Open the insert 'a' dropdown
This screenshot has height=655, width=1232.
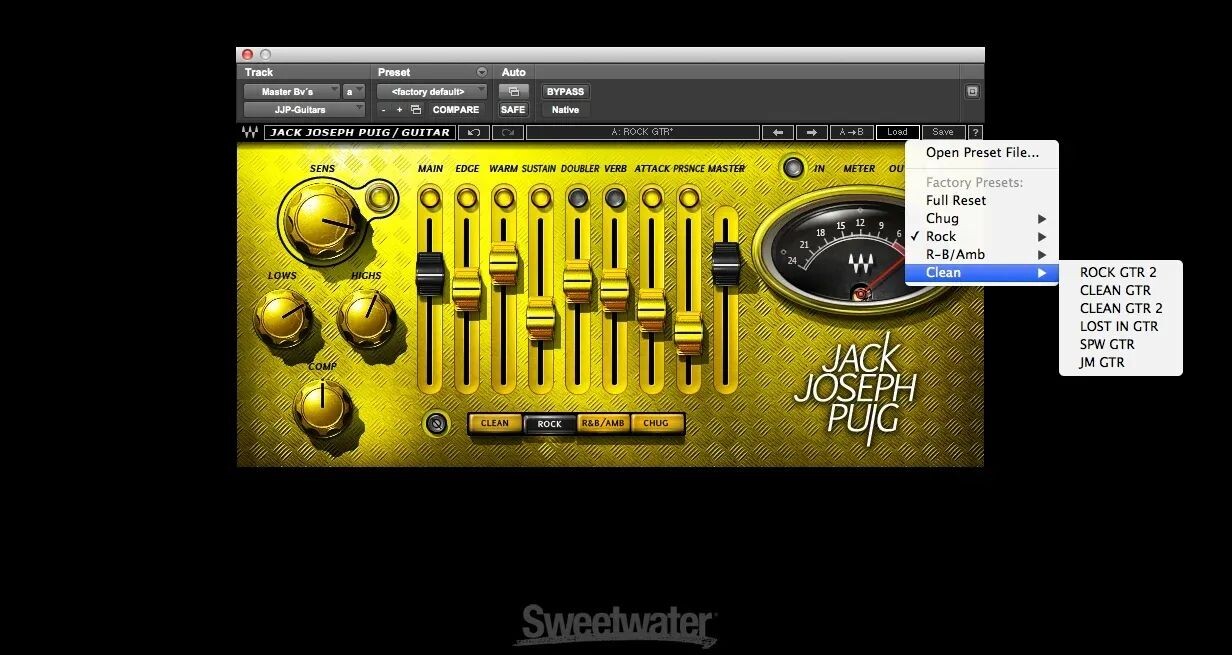(354, 91)
